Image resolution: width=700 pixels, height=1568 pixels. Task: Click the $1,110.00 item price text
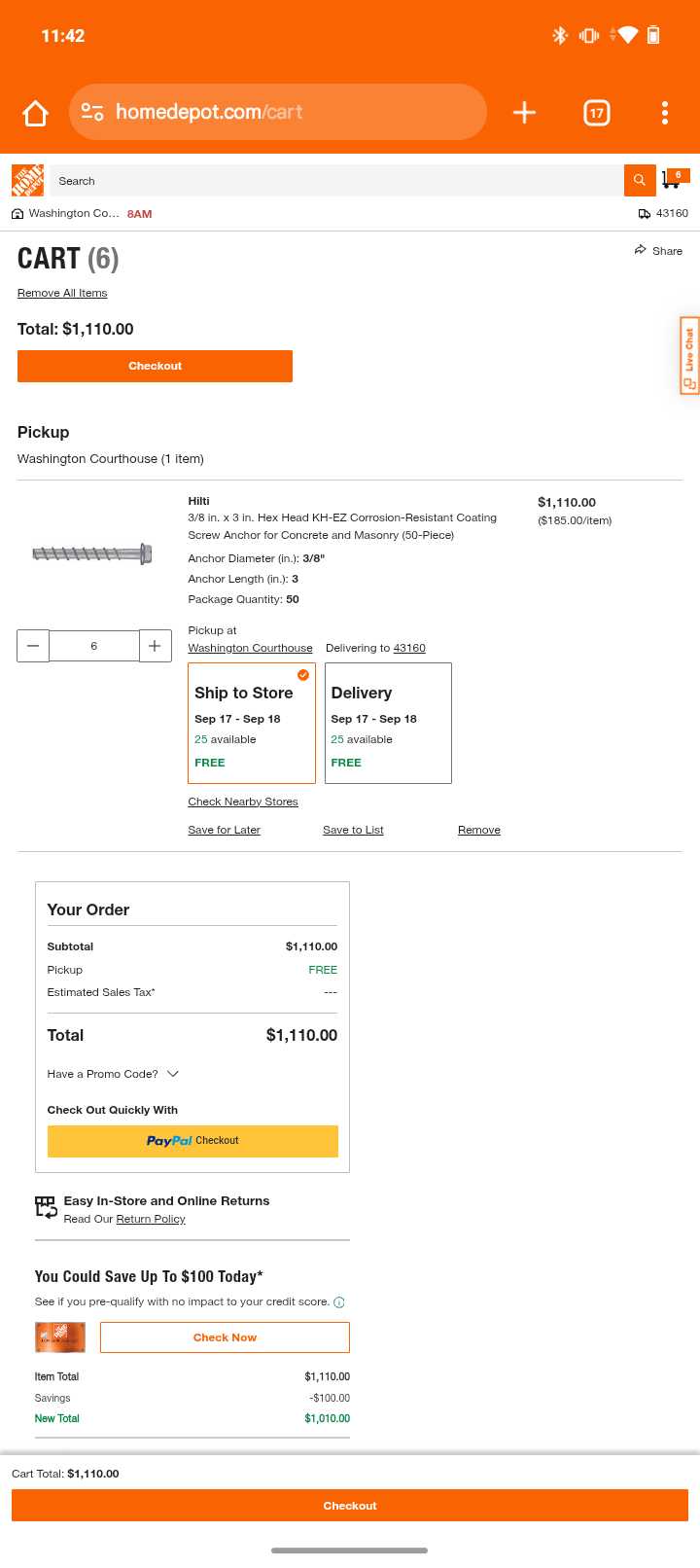567,502
